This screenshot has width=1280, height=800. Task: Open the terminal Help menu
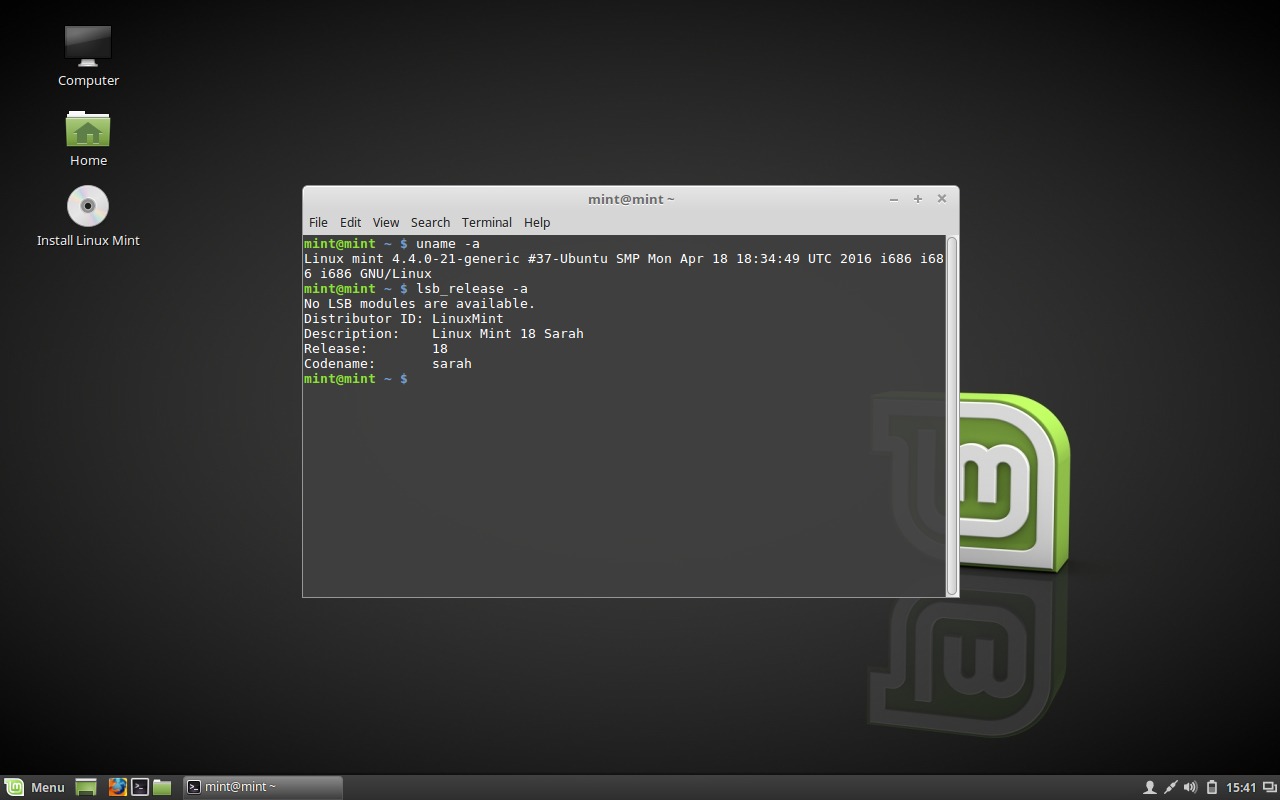(537, 222)
